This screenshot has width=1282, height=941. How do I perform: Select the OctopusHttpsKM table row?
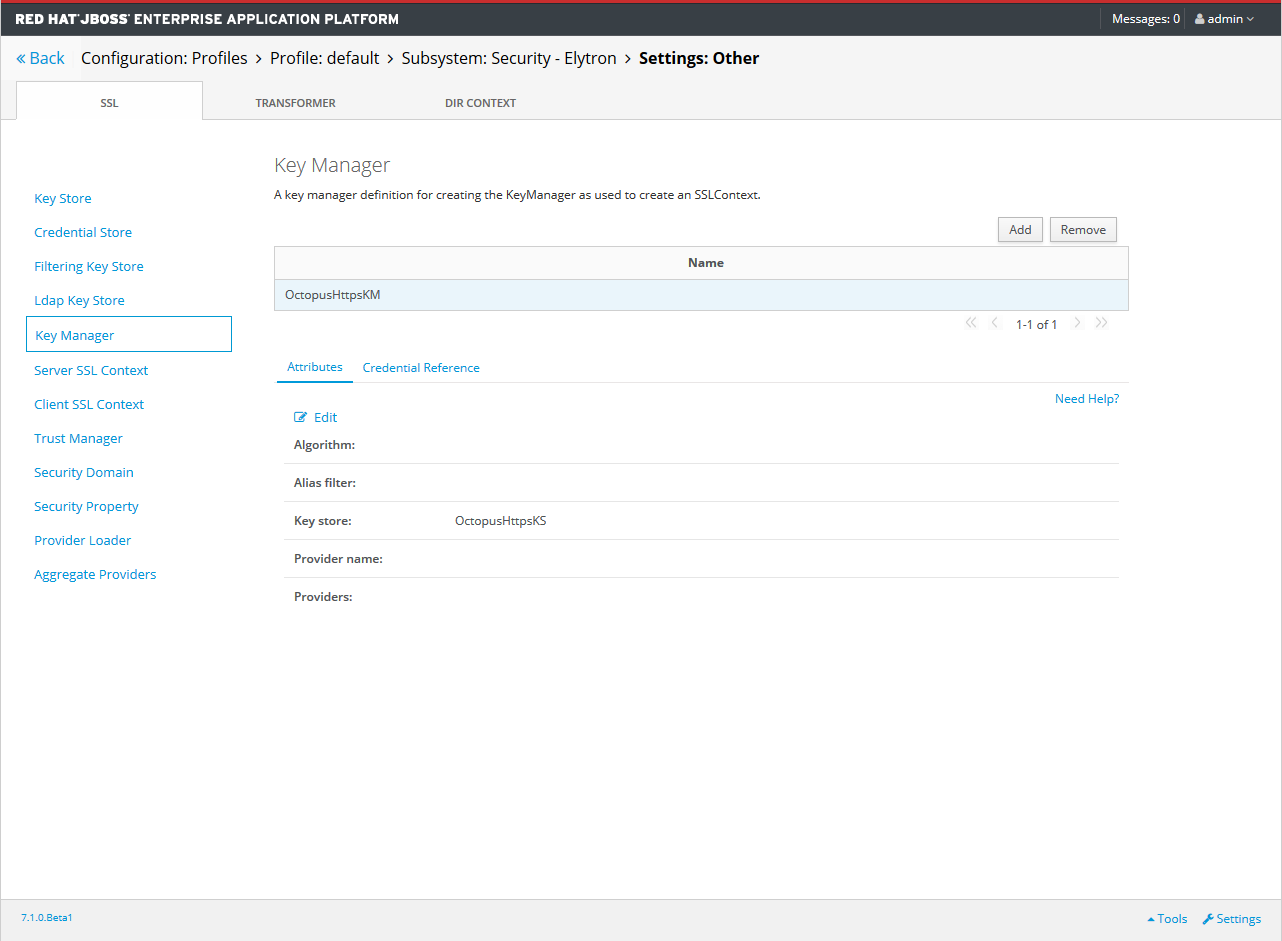[700, 295]
